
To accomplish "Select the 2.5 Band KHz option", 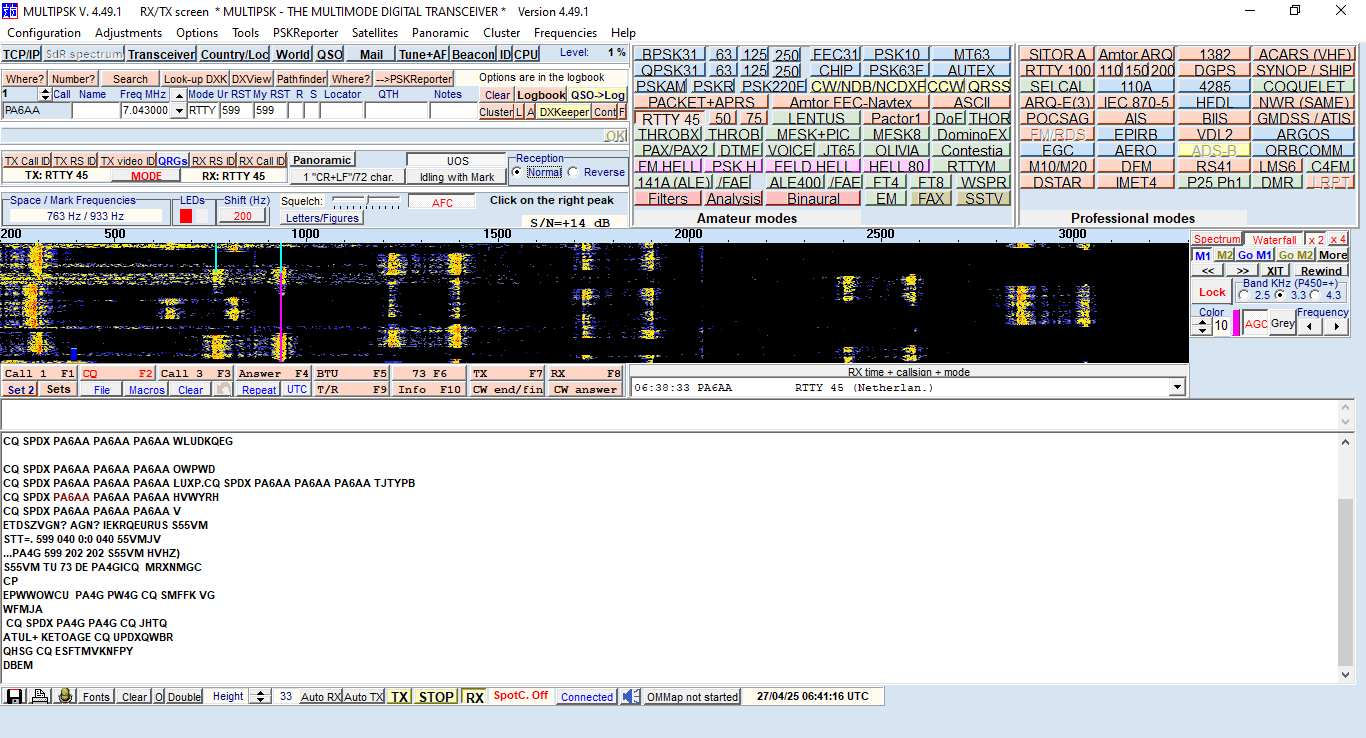I will tap(1243, 295).
